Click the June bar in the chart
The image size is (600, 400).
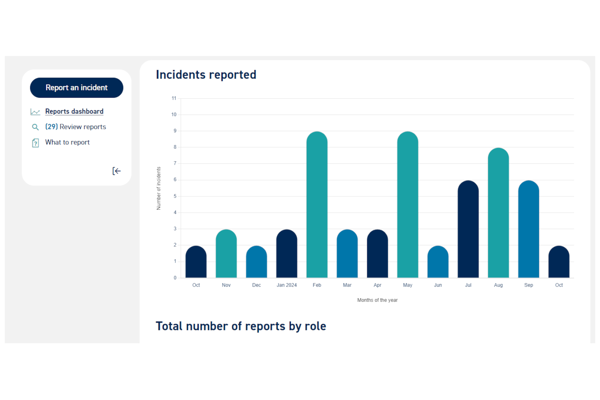tap(438, 262)
